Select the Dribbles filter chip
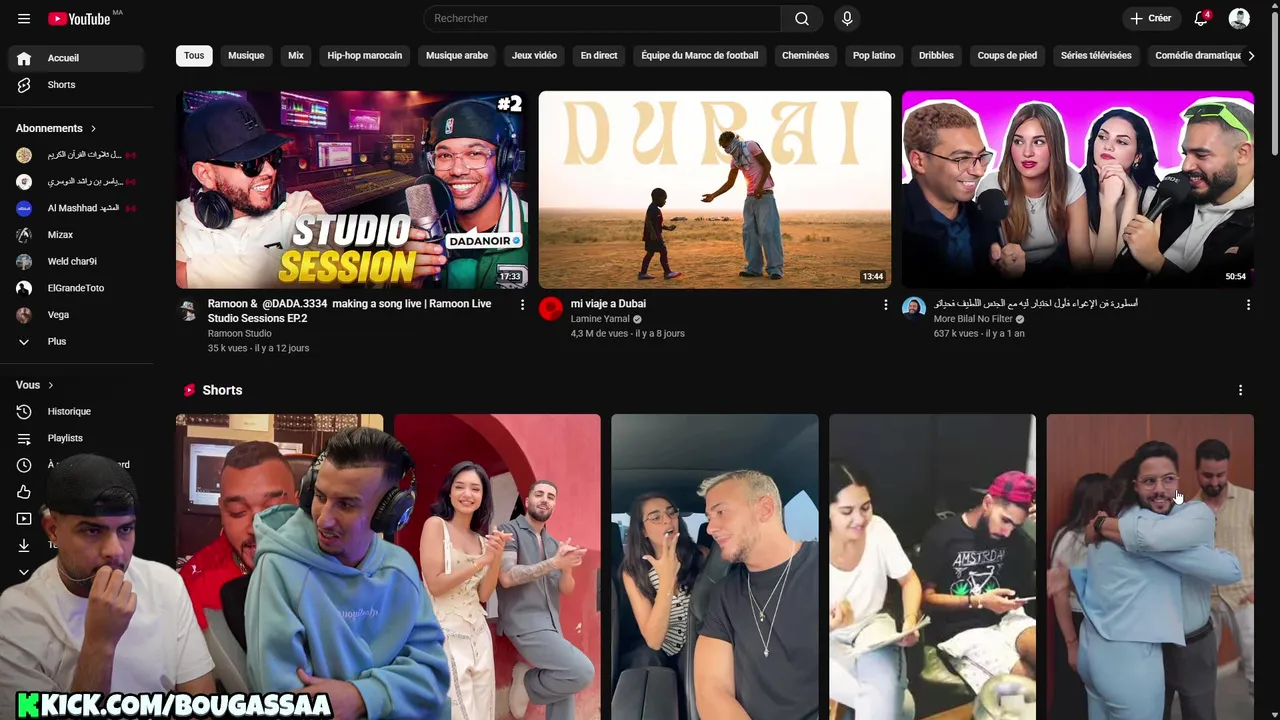 (936, 56)
